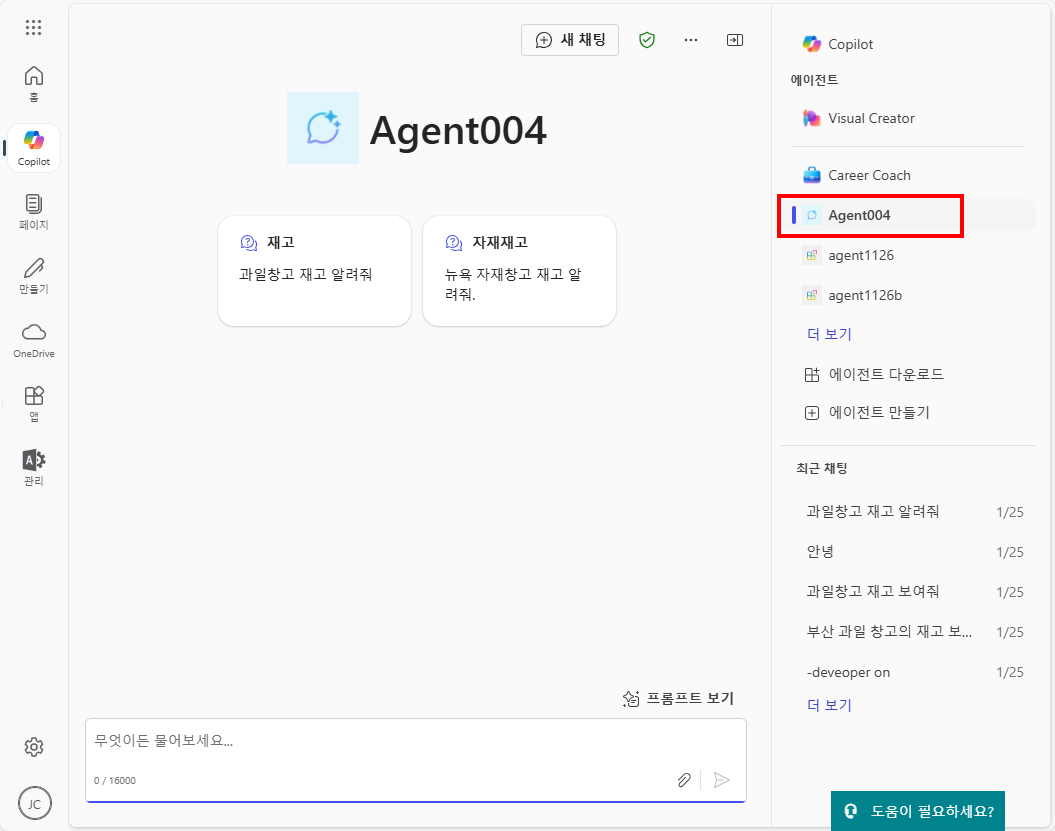The width and height of the screenshot is (1055, 831).
Task: Click the 최근 채팅 header label
Action: [822, 468]
